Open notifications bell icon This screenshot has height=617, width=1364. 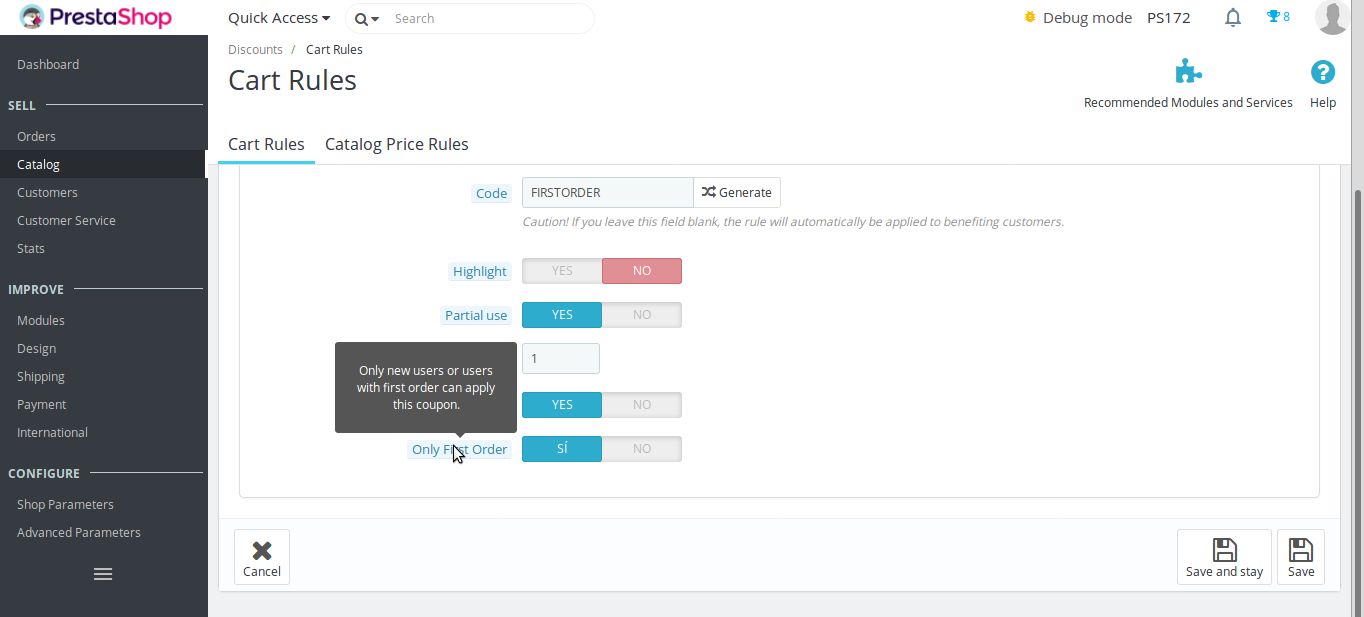click(x=1233, y=17)
